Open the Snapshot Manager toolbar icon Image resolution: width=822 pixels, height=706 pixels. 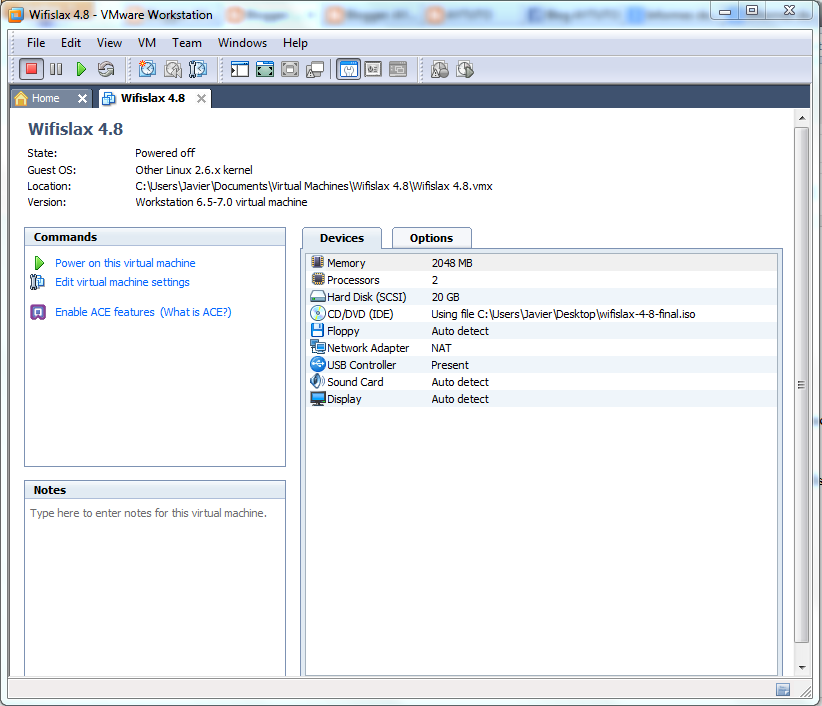point(198,69)
